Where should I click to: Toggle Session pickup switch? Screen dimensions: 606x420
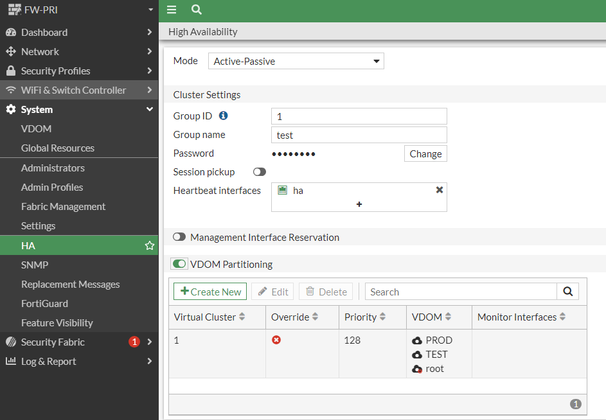pyautogui.click(x=259, y=172)
